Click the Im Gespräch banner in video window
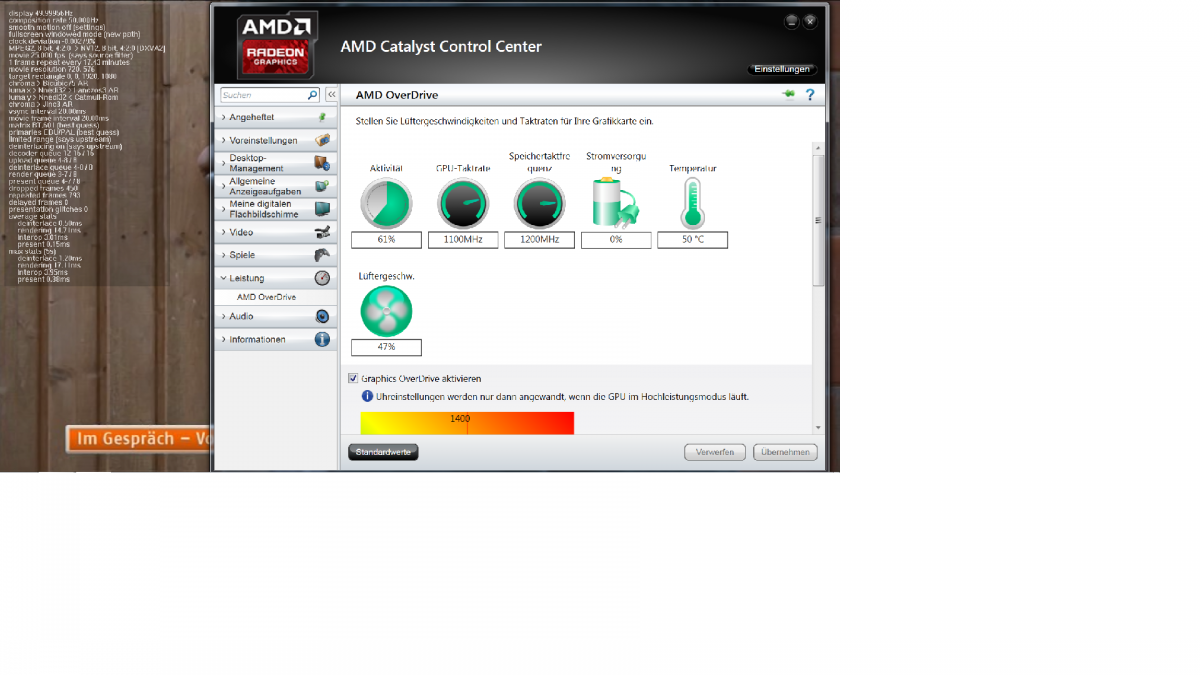1200x675 pixels. [139, 439]
